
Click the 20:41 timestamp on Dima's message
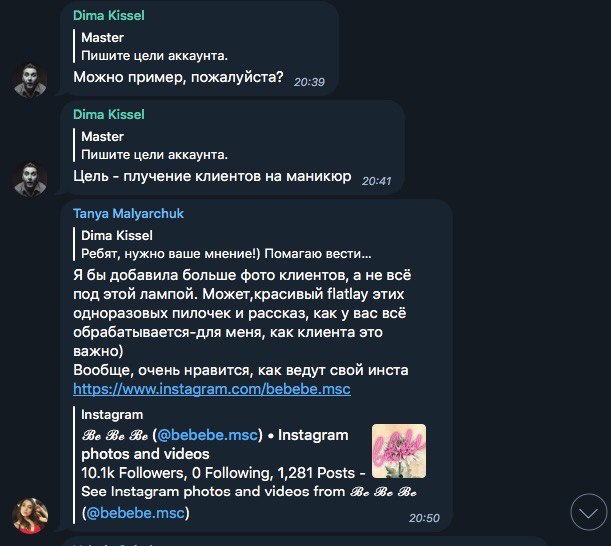[376, 181]
